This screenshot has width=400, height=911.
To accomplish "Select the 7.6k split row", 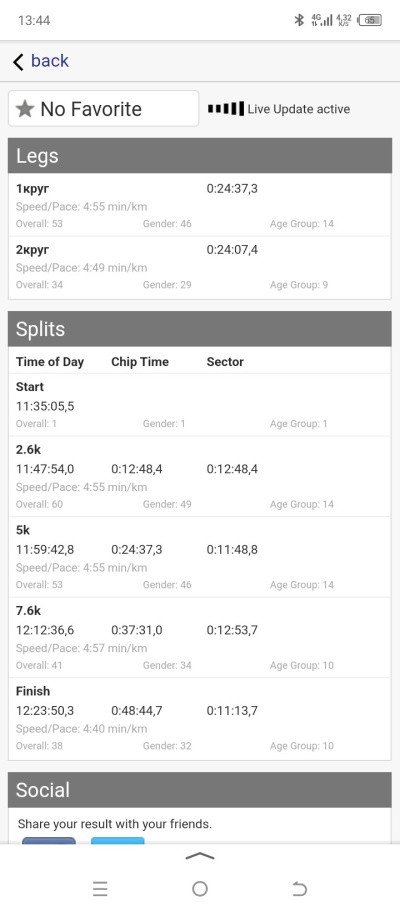I will 200,637.
